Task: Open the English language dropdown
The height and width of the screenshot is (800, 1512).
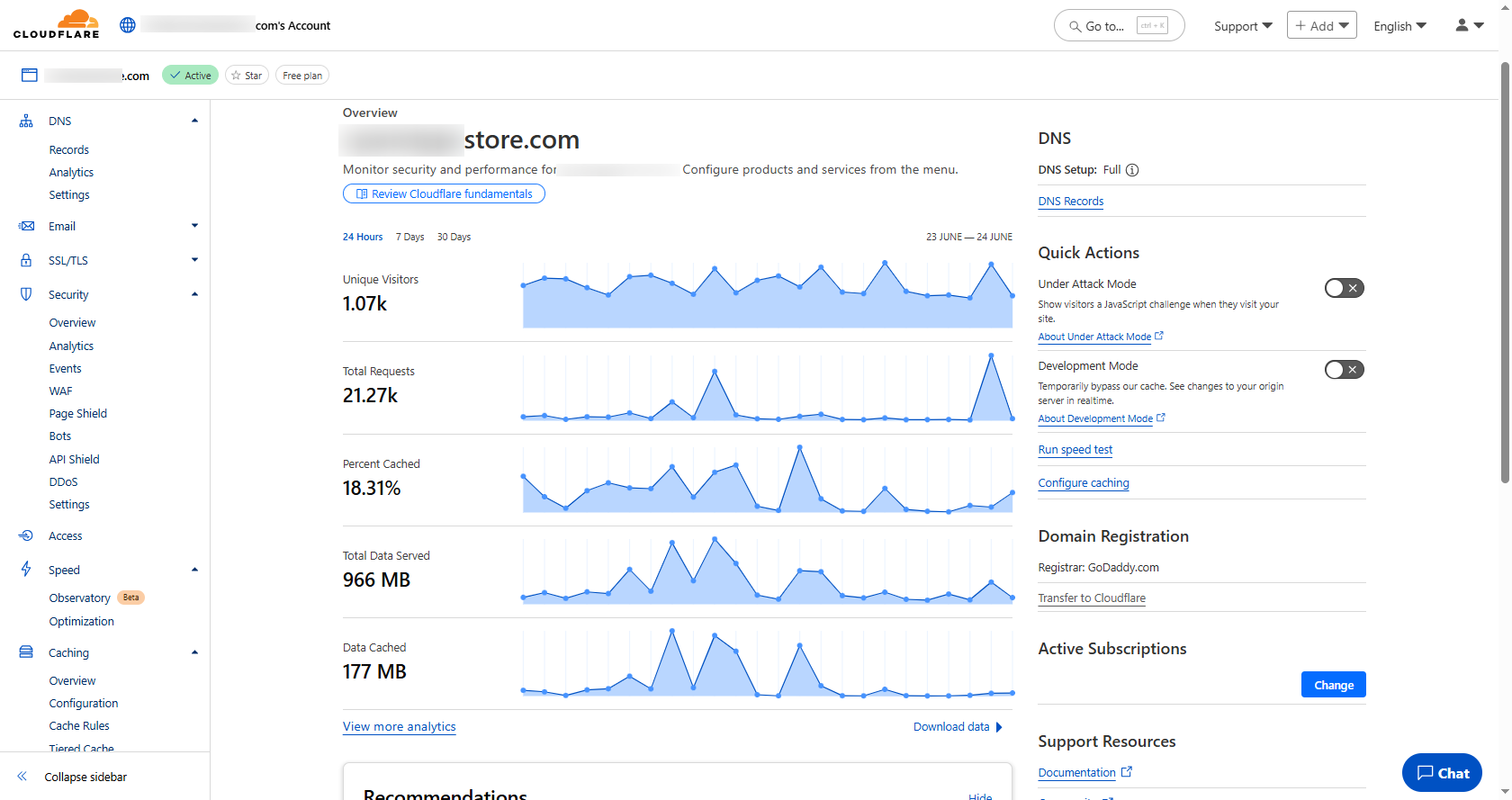Action: pos(1399,26)
